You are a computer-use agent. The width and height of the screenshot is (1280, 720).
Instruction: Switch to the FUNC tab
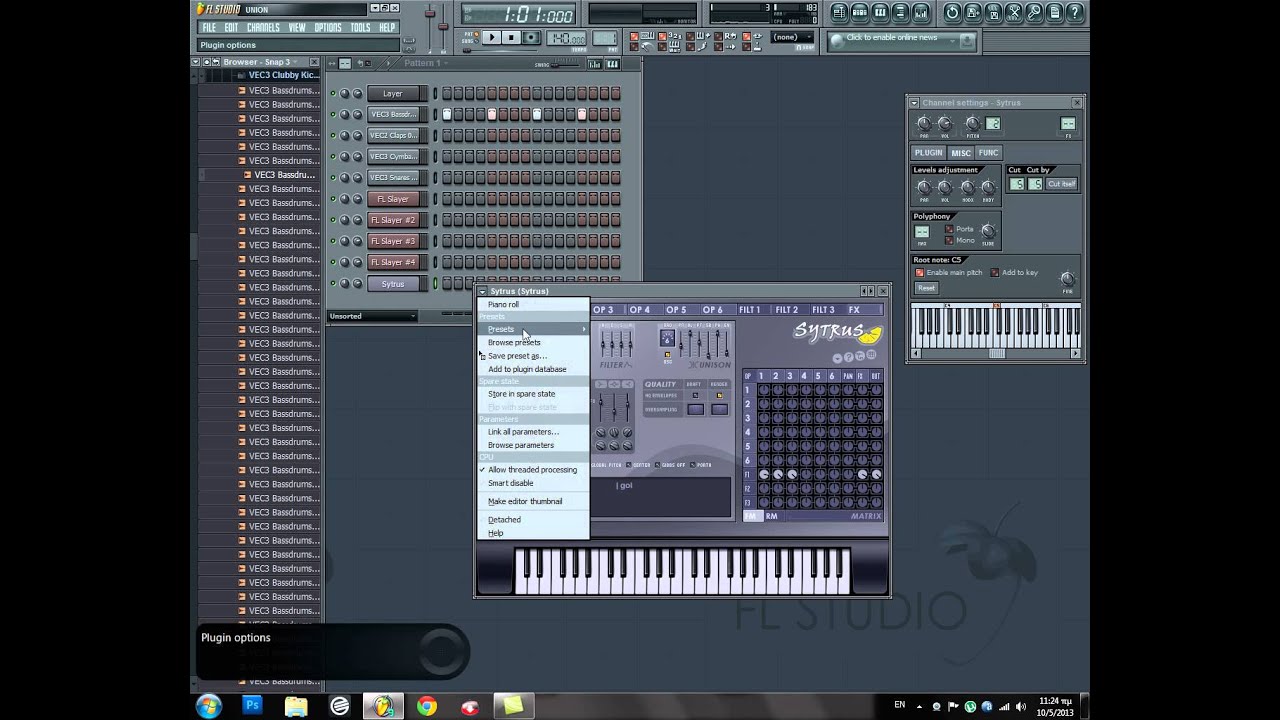[x=988, y=153]
